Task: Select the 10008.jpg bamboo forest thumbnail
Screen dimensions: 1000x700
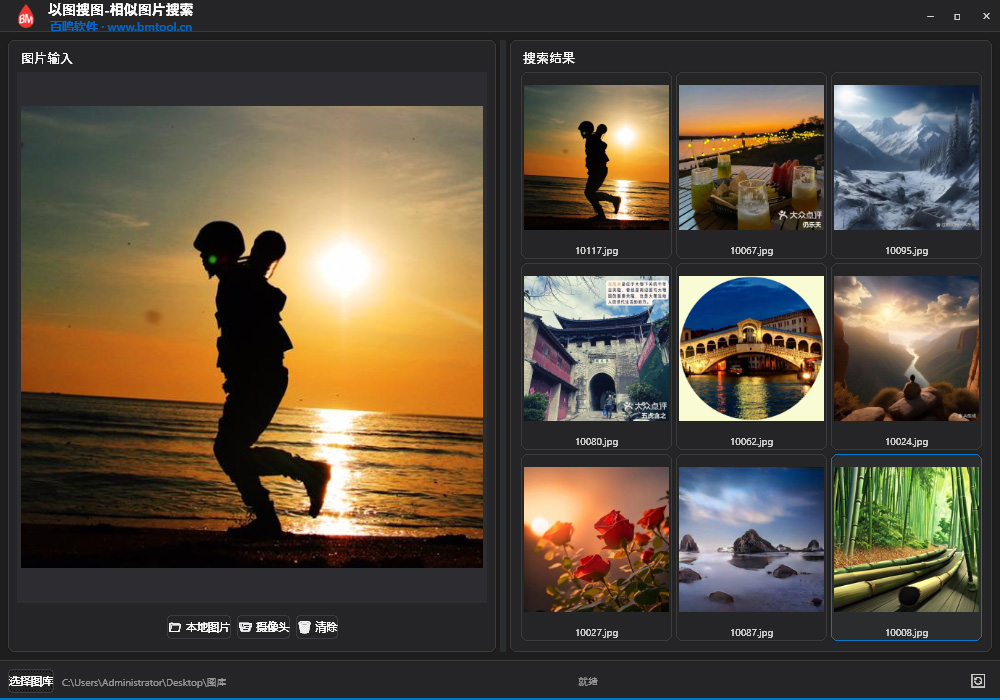Action: click(906, 539)
